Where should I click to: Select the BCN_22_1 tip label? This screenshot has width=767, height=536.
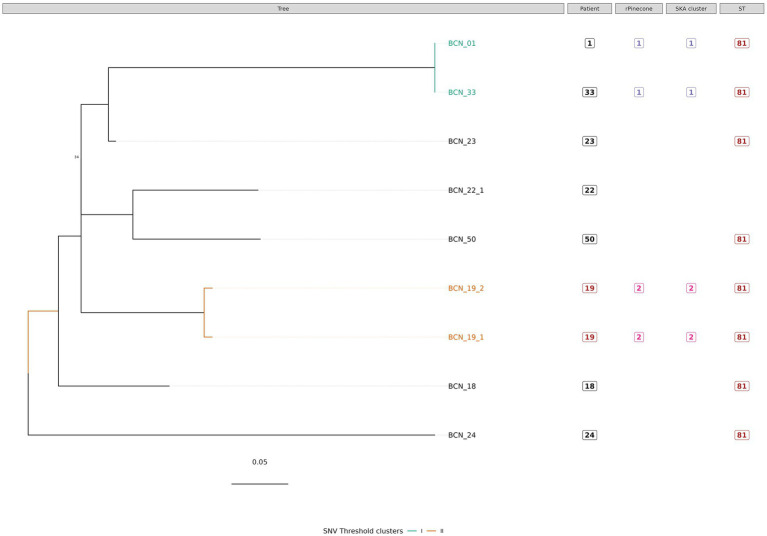click(466, 190)
